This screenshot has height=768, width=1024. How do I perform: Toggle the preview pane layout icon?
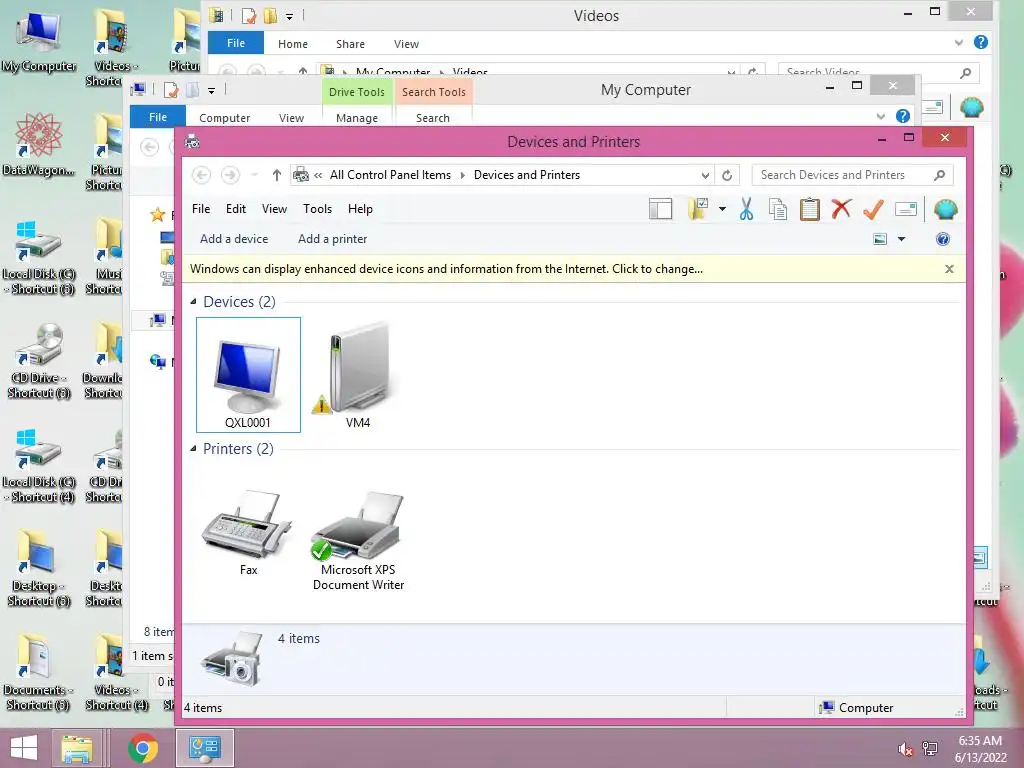click(x=660, y=209)
